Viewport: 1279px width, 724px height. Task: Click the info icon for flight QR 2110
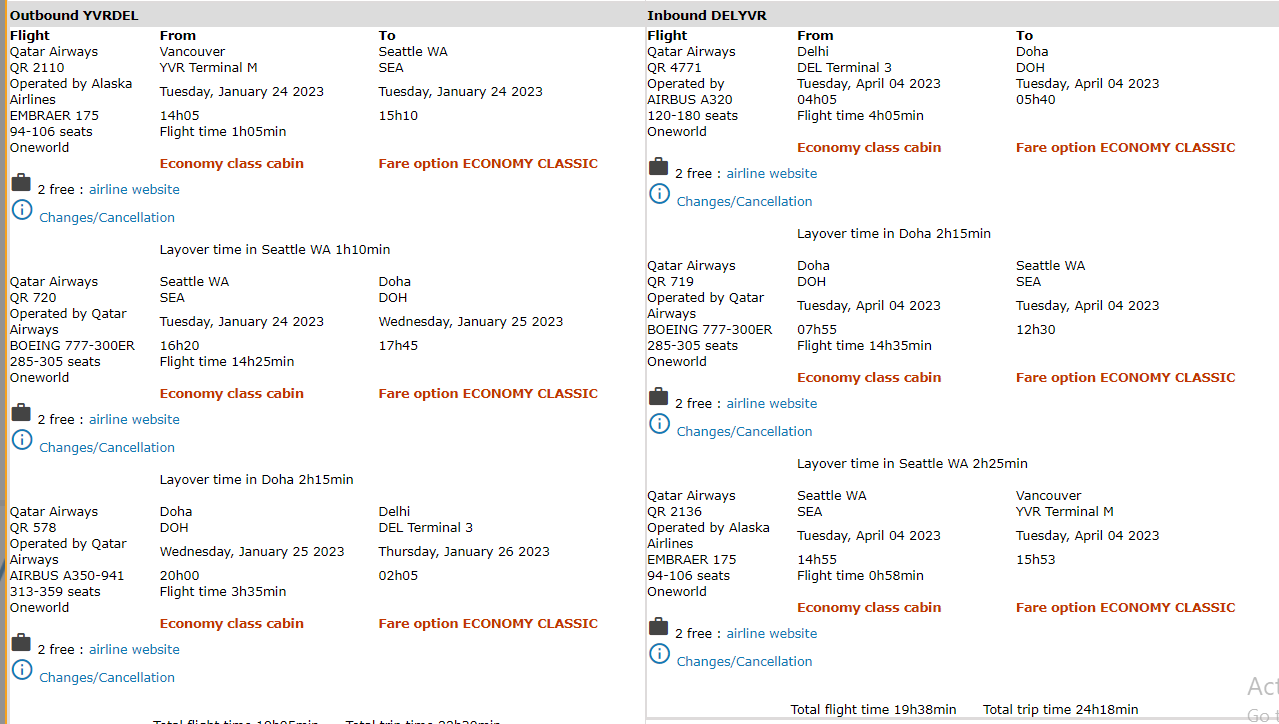[22, 210]
